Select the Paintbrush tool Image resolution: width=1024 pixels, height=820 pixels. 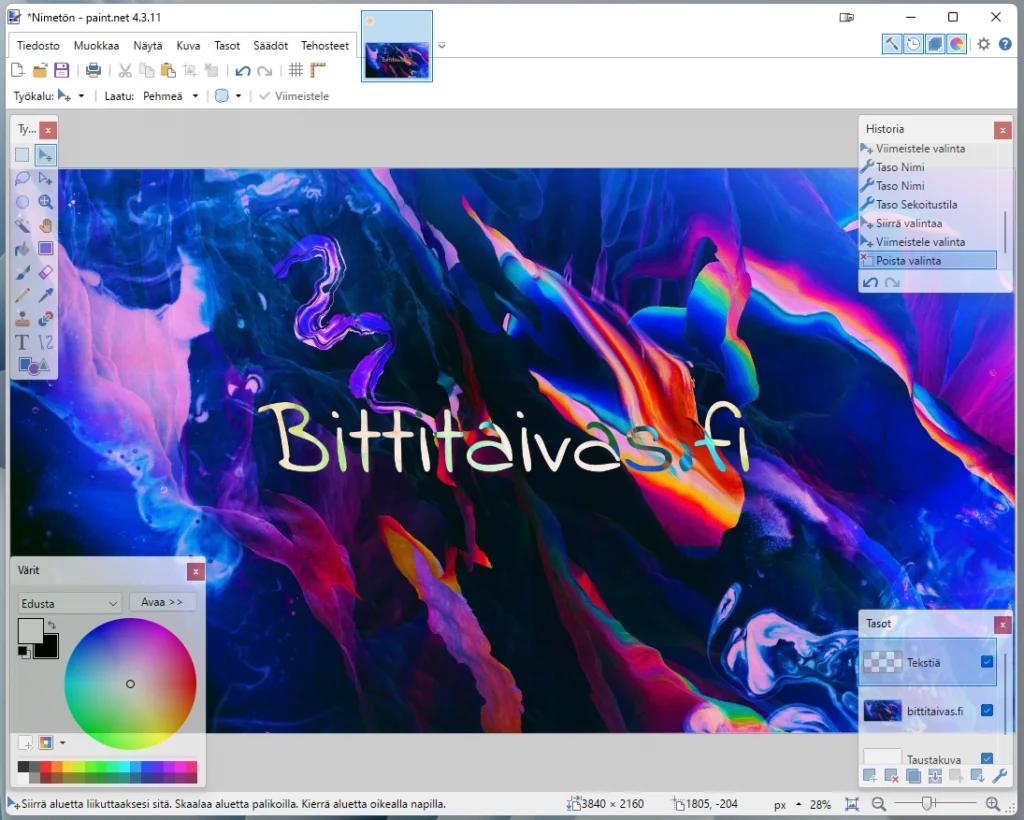tap(22, 272)
